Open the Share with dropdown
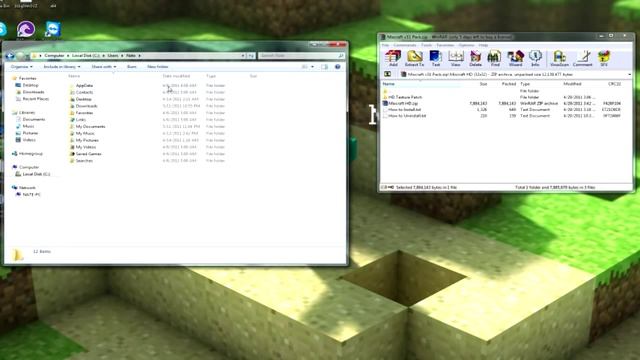Image resolution: width=640 pixels, height=360 pixels. (104, 67)
